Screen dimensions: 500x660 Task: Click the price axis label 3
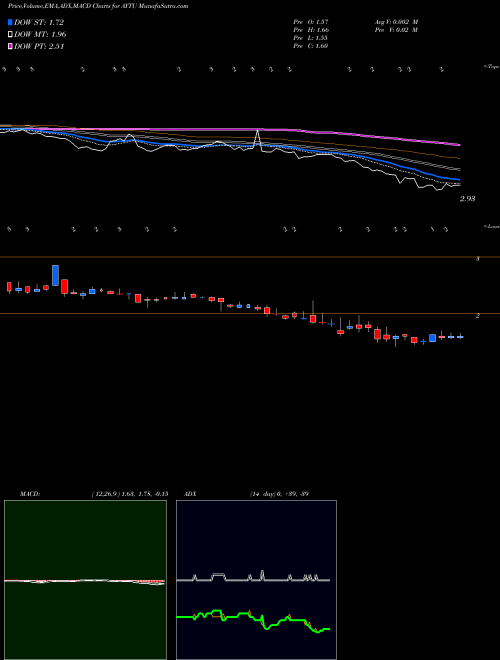(x=478, y=259)
